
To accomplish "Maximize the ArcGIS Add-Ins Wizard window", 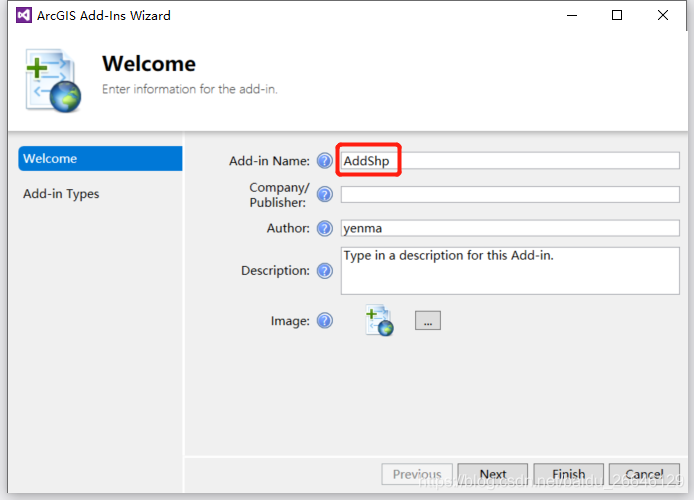I will coord(617,15).
